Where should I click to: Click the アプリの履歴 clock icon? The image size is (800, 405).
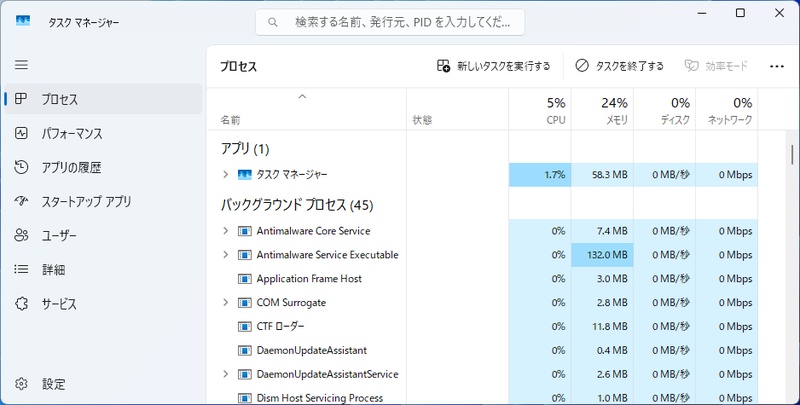click(21, 167)
